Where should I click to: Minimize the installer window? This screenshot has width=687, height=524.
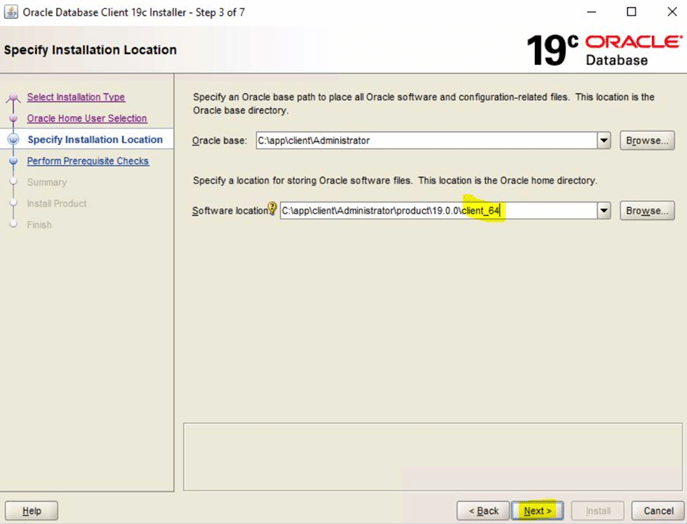pyautogui.click(x=591, y=12)
